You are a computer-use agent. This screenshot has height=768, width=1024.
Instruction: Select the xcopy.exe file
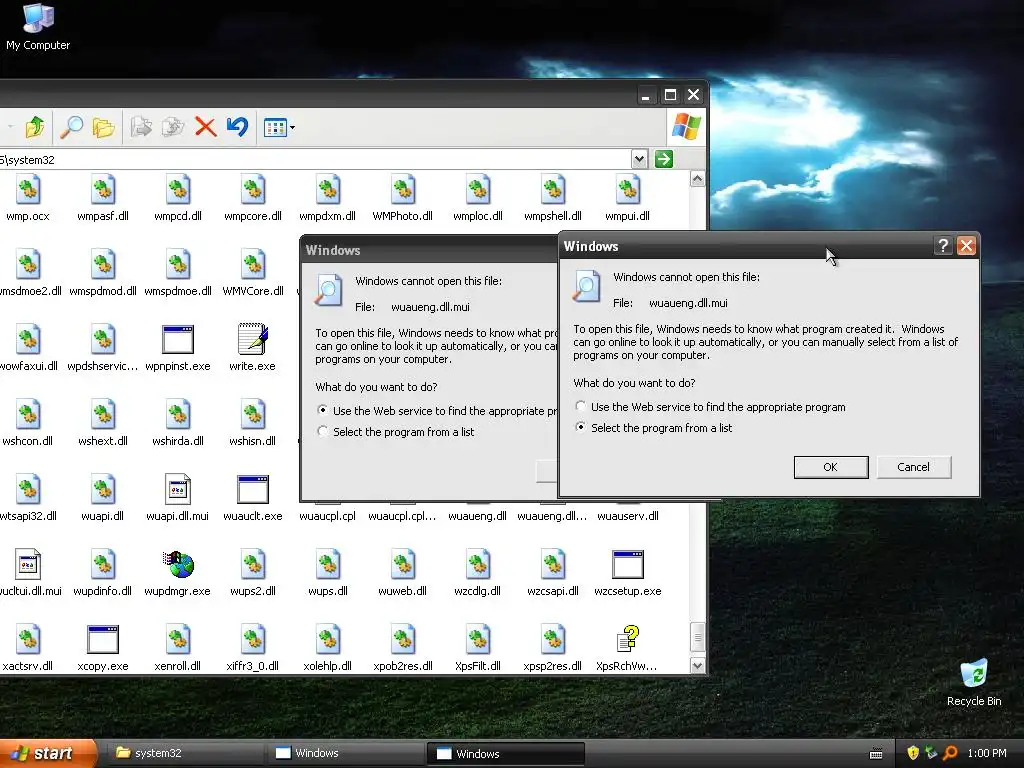[x=103, y=648]
